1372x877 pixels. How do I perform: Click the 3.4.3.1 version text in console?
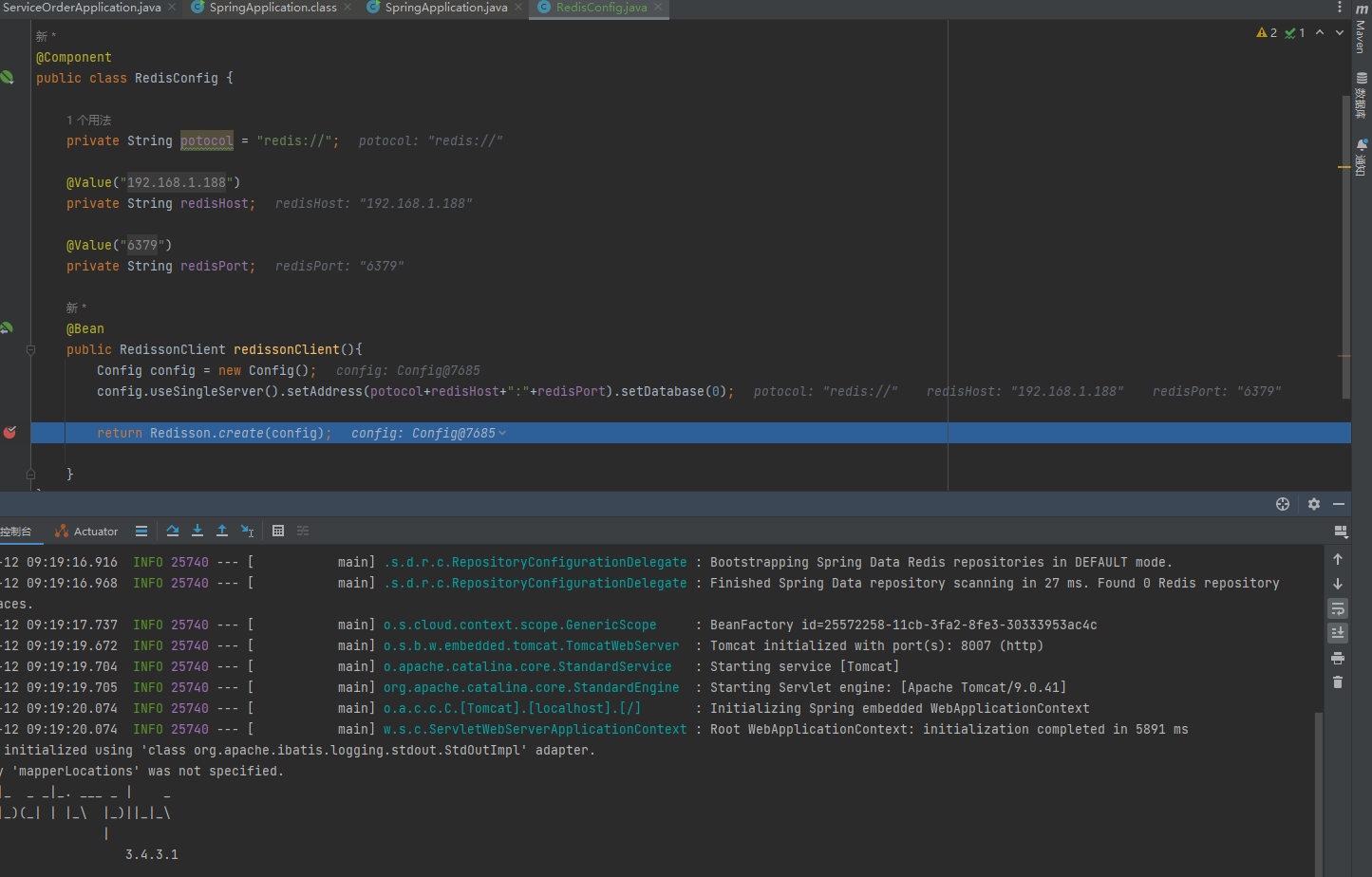[152, 855]
